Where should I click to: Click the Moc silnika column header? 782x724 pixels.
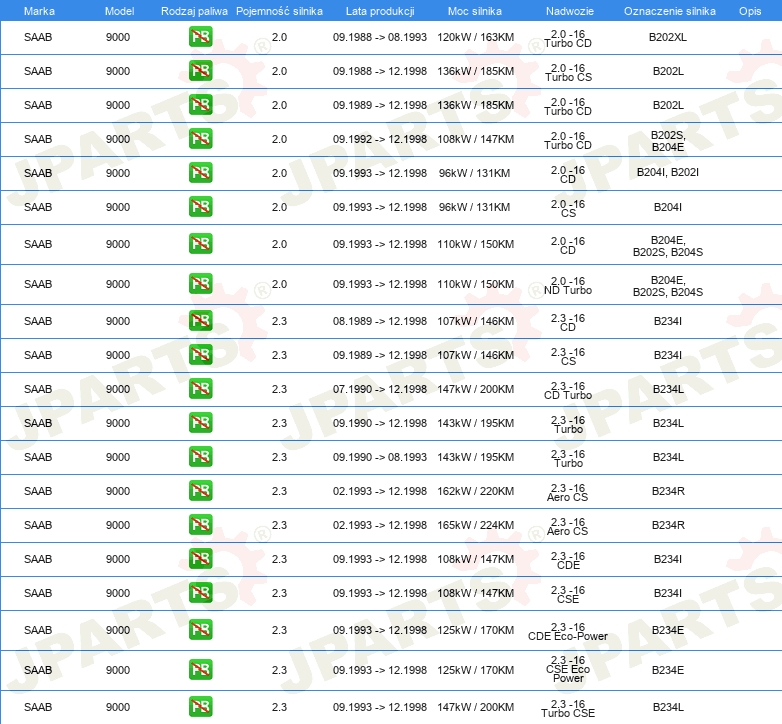click(474, 11)
